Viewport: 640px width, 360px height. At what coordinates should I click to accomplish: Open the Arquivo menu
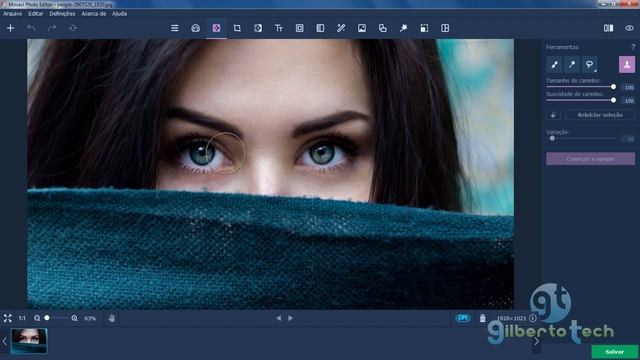point(13,14)
